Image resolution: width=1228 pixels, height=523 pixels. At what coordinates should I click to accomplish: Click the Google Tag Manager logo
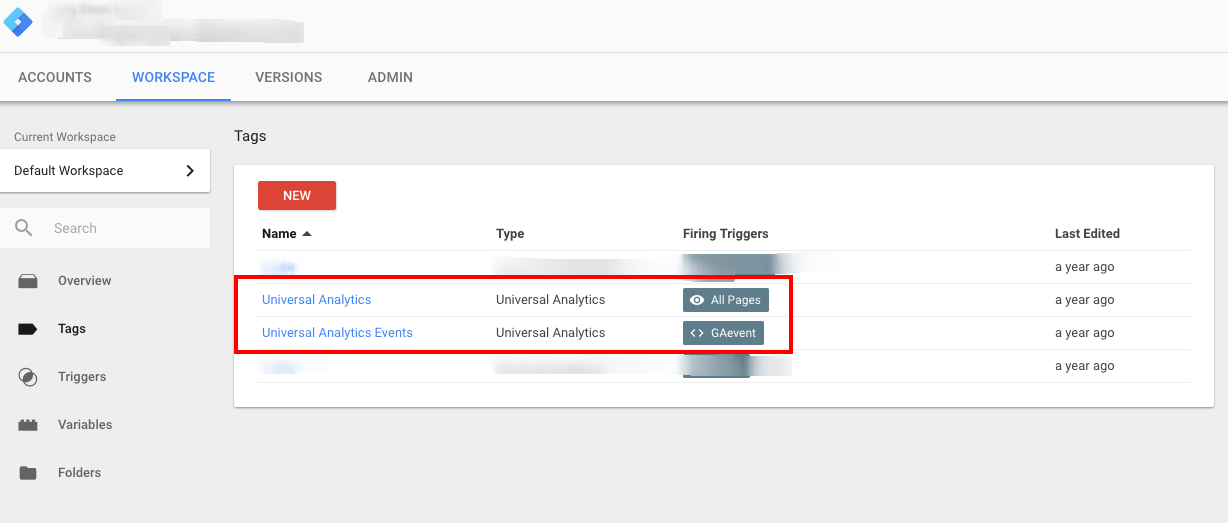[18, 21]
